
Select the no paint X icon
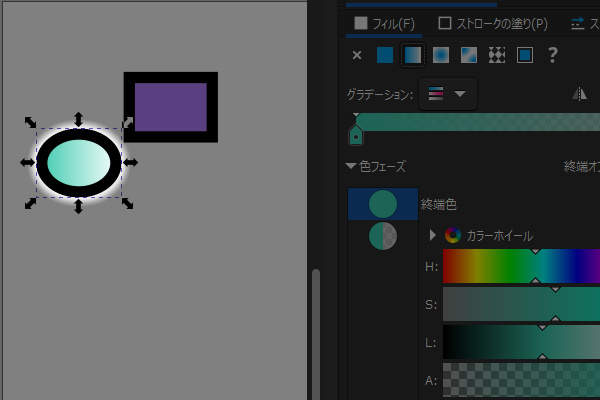[x=357, y=56]
